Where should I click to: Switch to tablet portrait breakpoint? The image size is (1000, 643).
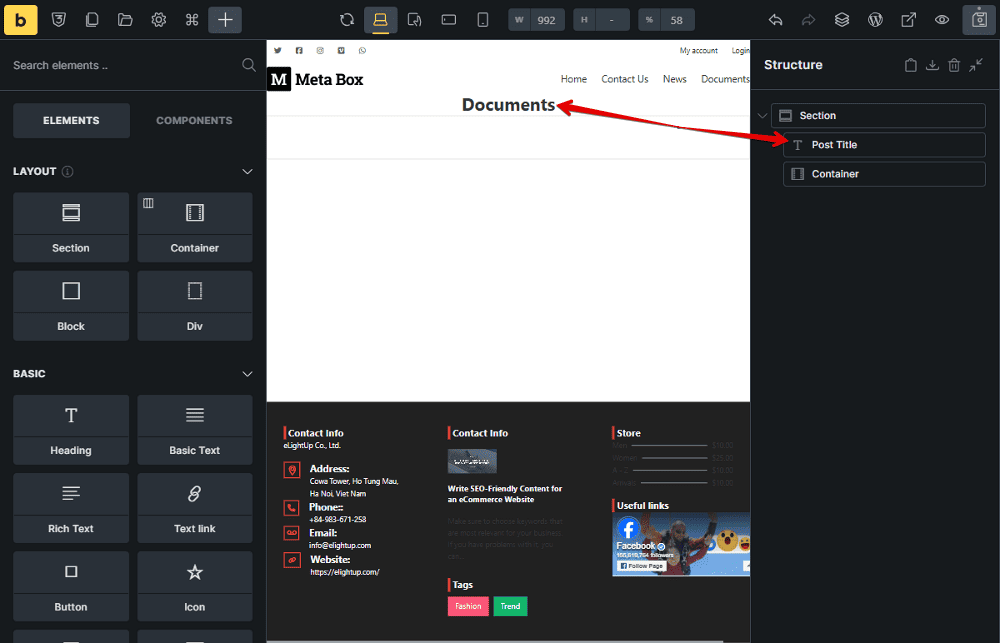pos(415,19)
